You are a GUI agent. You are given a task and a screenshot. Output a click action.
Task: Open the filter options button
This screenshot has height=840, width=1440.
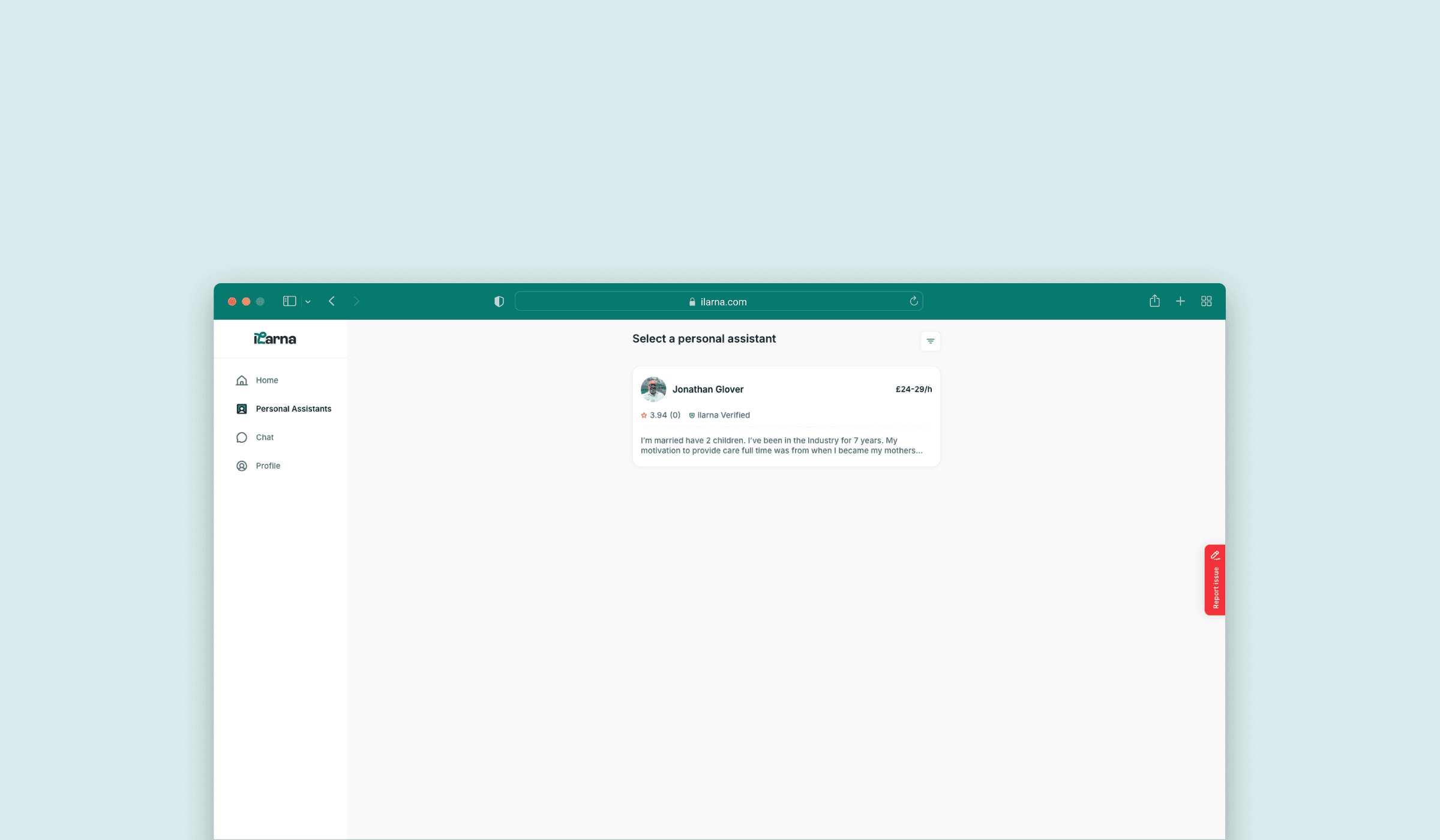[x=930, y=341]
